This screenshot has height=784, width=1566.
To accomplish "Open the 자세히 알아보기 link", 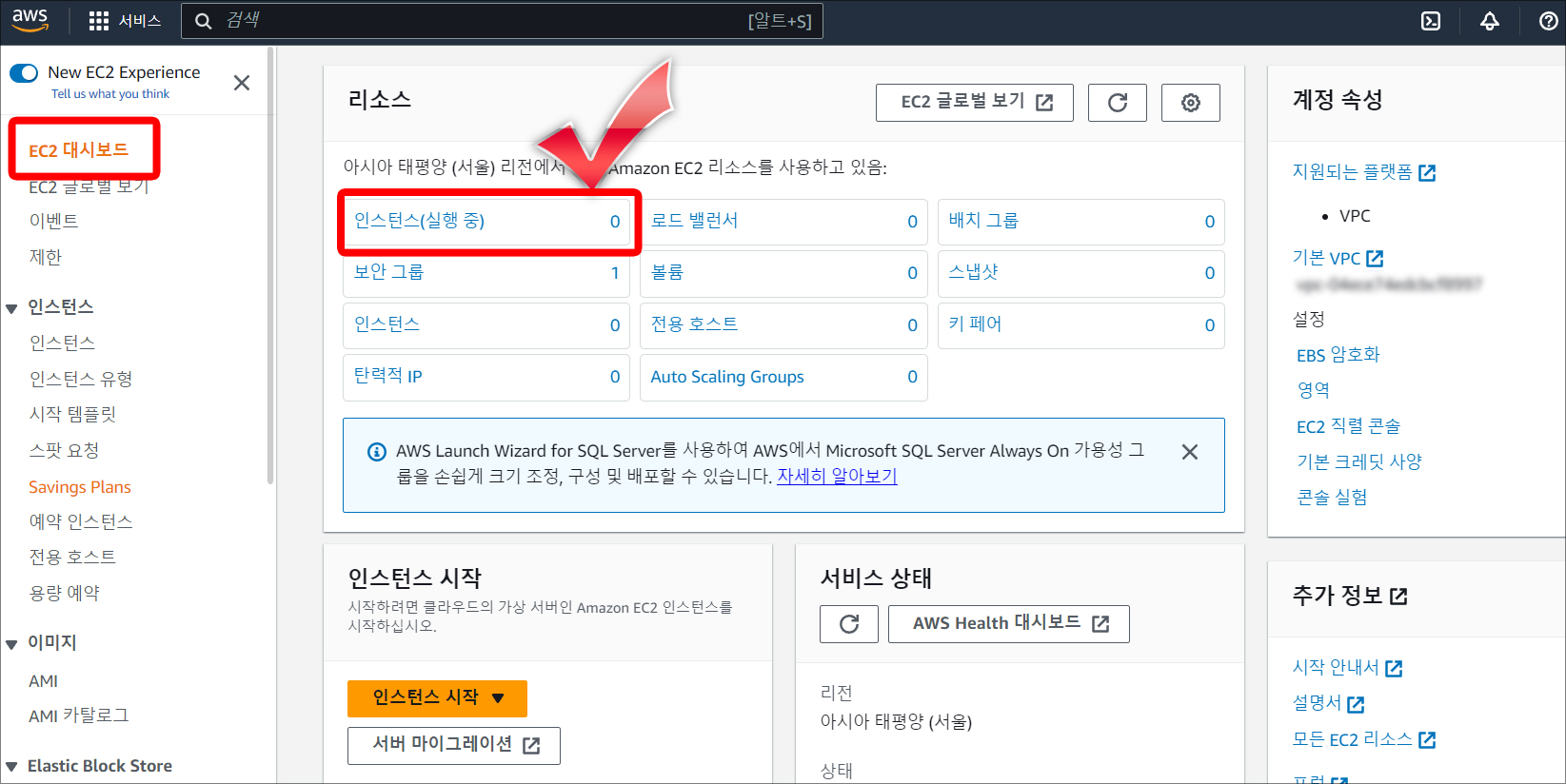I will (837, 477).
